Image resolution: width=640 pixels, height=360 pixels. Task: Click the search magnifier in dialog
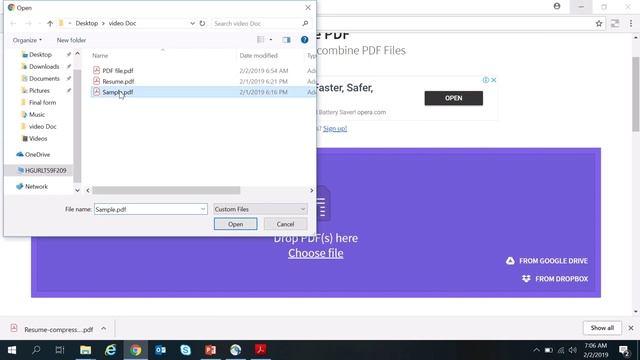click(305, 24)
